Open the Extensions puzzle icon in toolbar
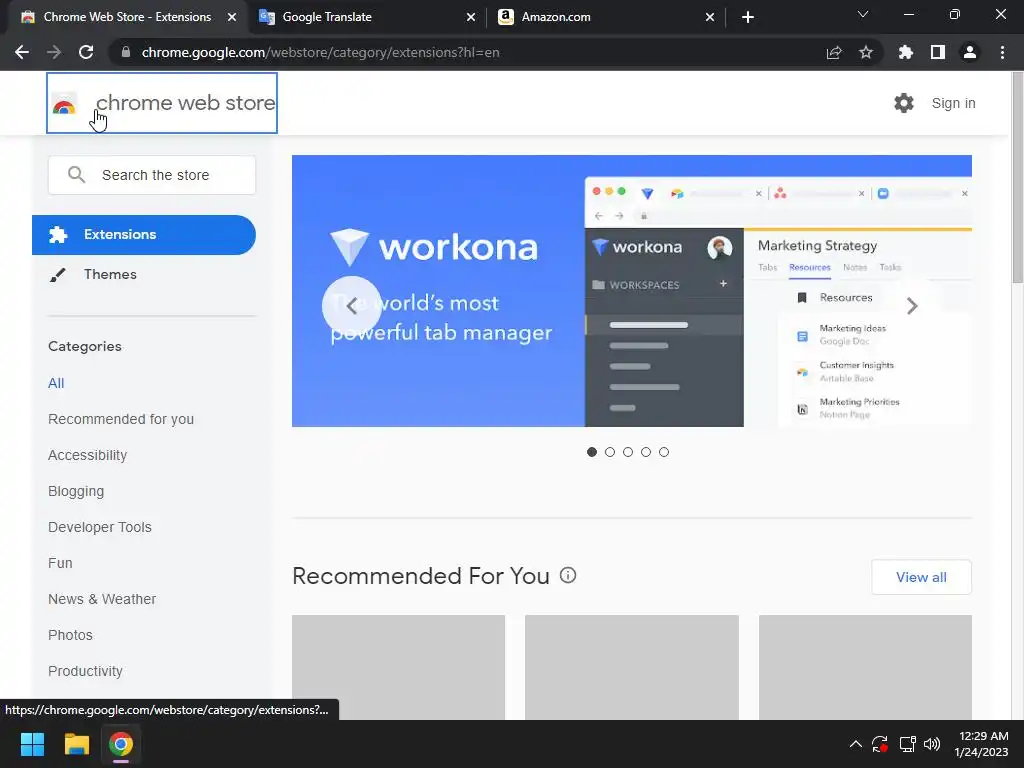 coord(905,52)
